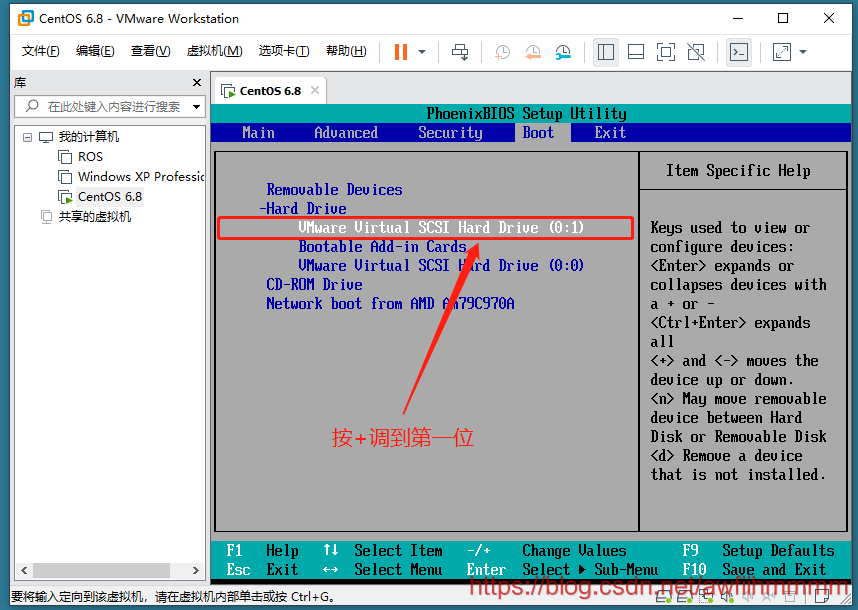The height and width of the screenshot is (610, 858).
Task: Open the console view icon
Action: [739, 52]
